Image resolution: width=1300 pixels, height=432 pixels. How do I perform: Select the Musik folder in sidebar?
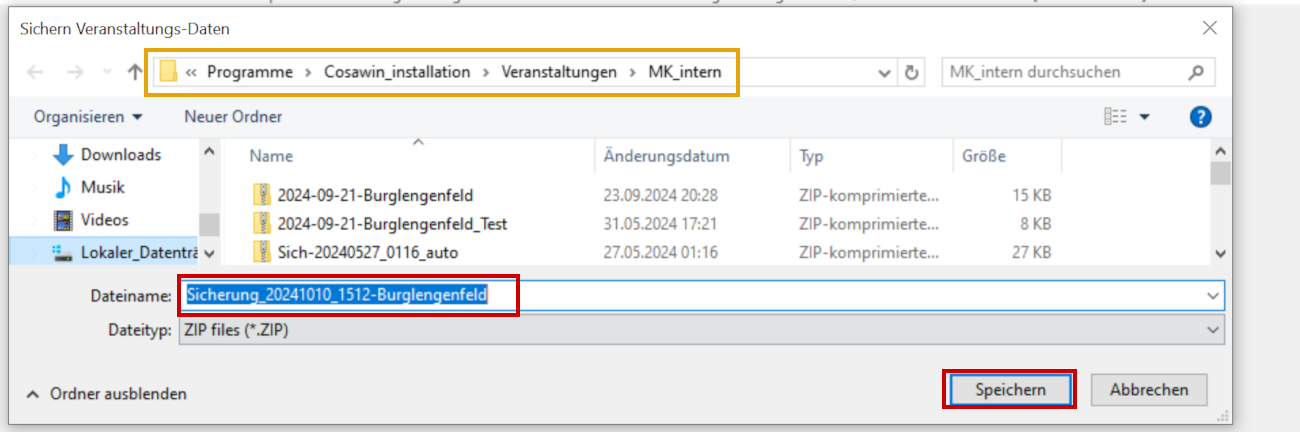[102, 187]
